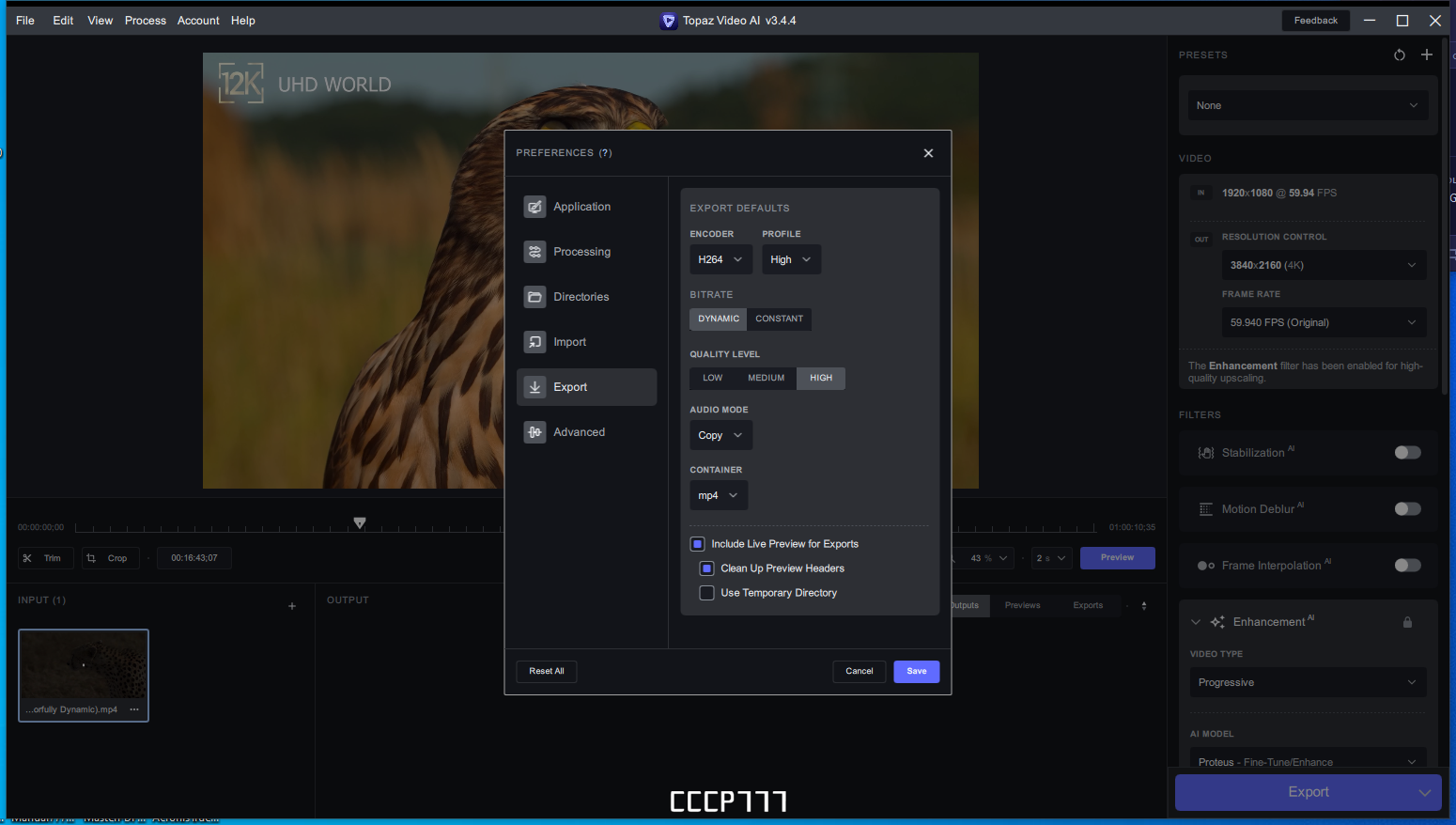Open the Edit menu
This screenshot has height=825, width=1456.
[x=63, y=21]
